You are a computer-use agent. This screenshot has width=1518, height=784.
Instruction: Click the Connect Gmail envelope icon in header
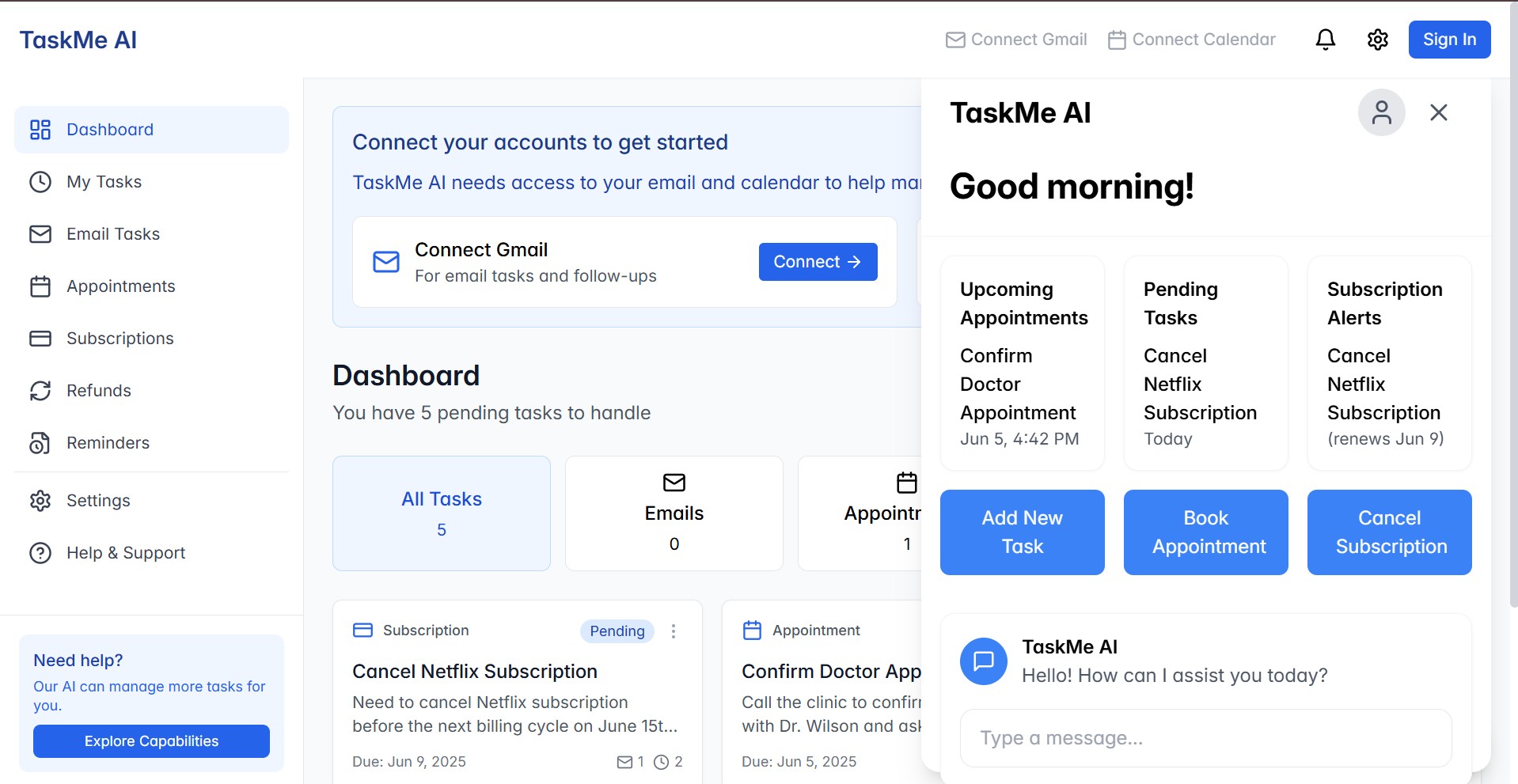(x=955, y=40)
